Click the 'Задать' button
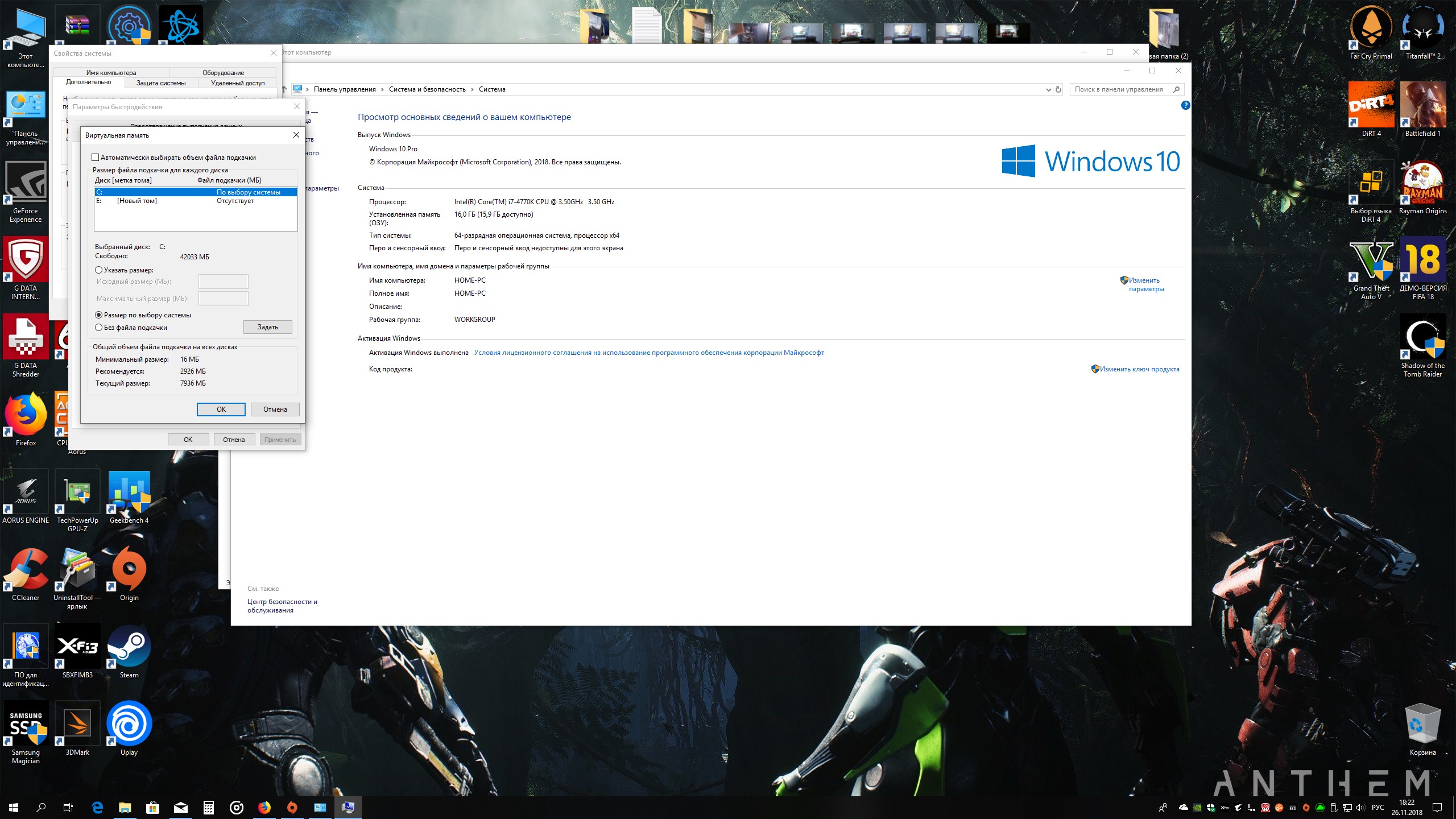 [267, 327]
